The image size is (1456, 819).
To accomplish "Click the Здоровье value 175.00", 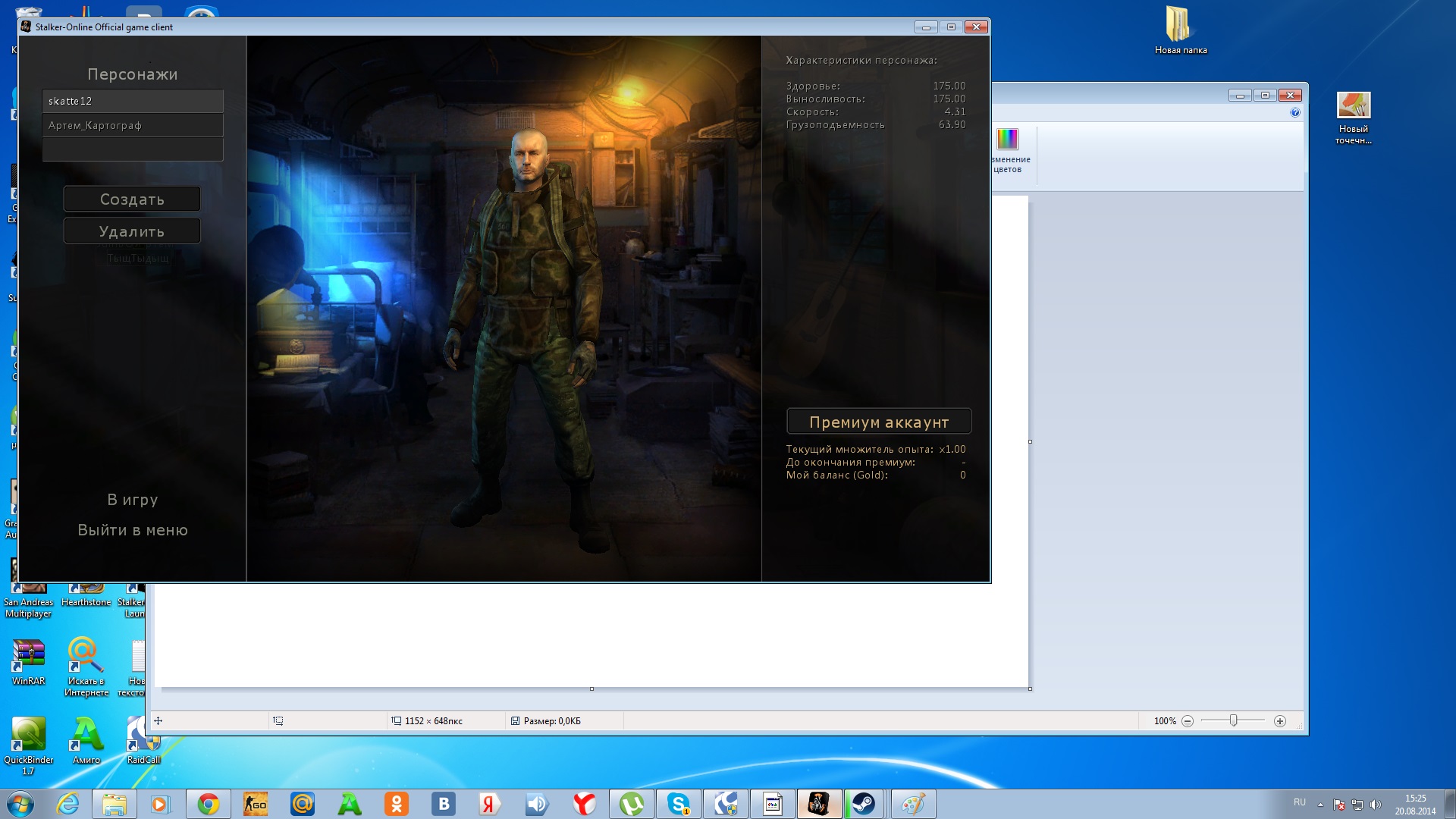I will [x=949, y=86].
